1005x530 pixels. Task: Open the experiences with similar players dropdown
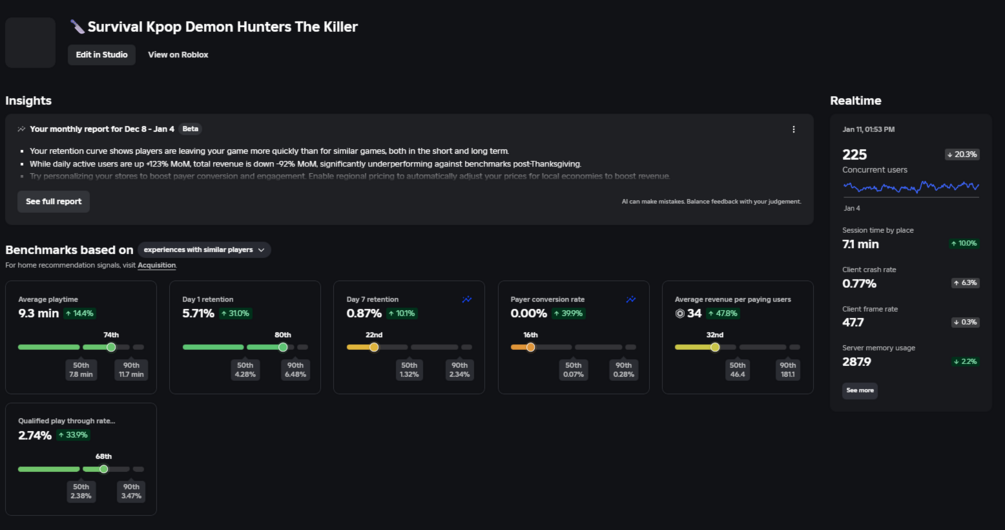click(204, 250)
